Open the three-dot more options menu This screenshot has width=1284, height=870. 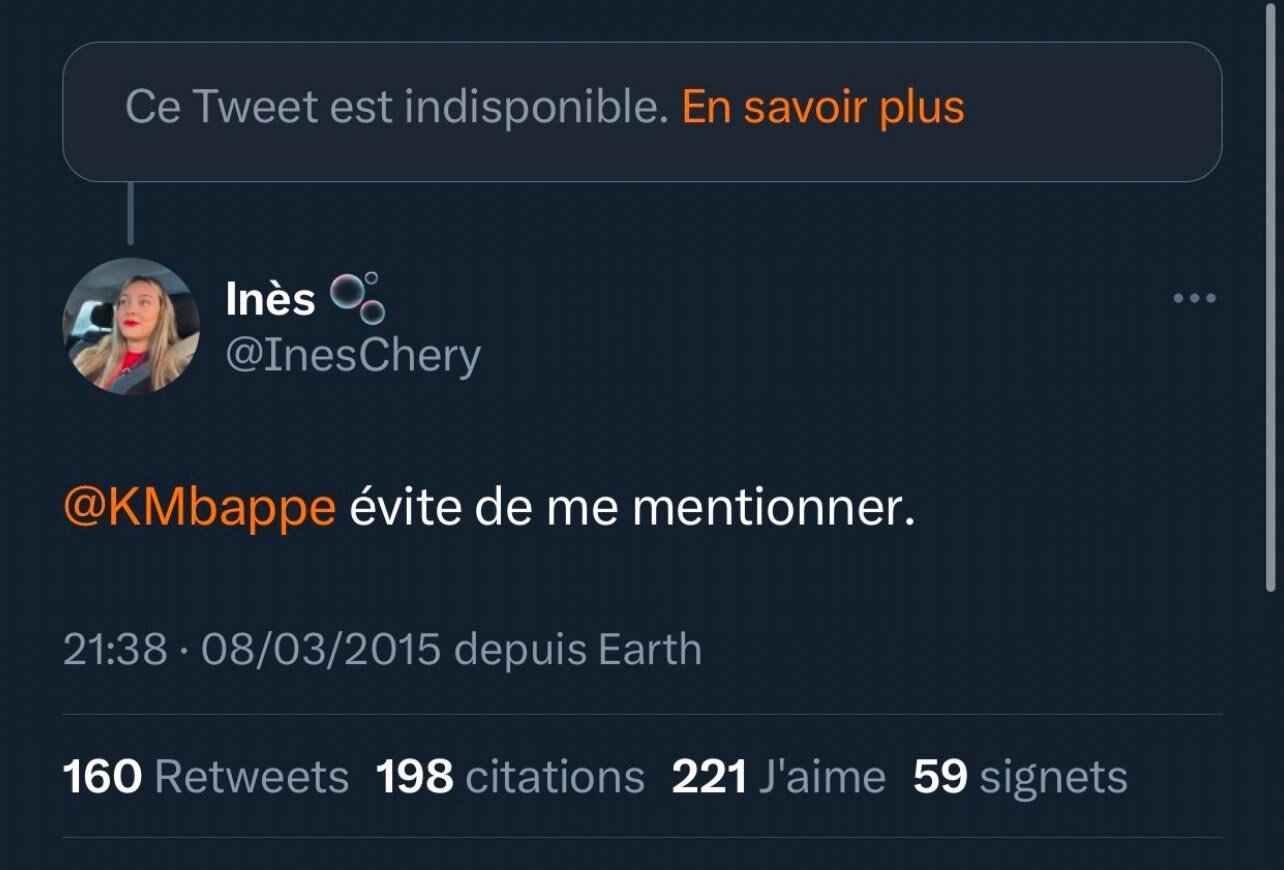click(x=1194, y=298)
